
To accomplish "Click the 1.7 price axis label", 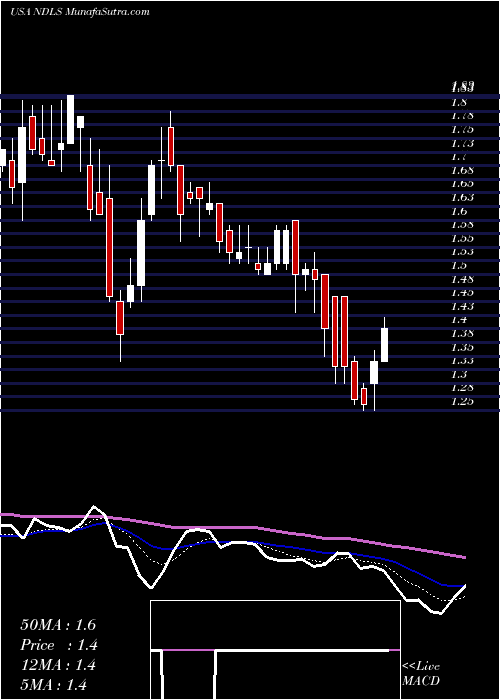I will coord(460,157).
